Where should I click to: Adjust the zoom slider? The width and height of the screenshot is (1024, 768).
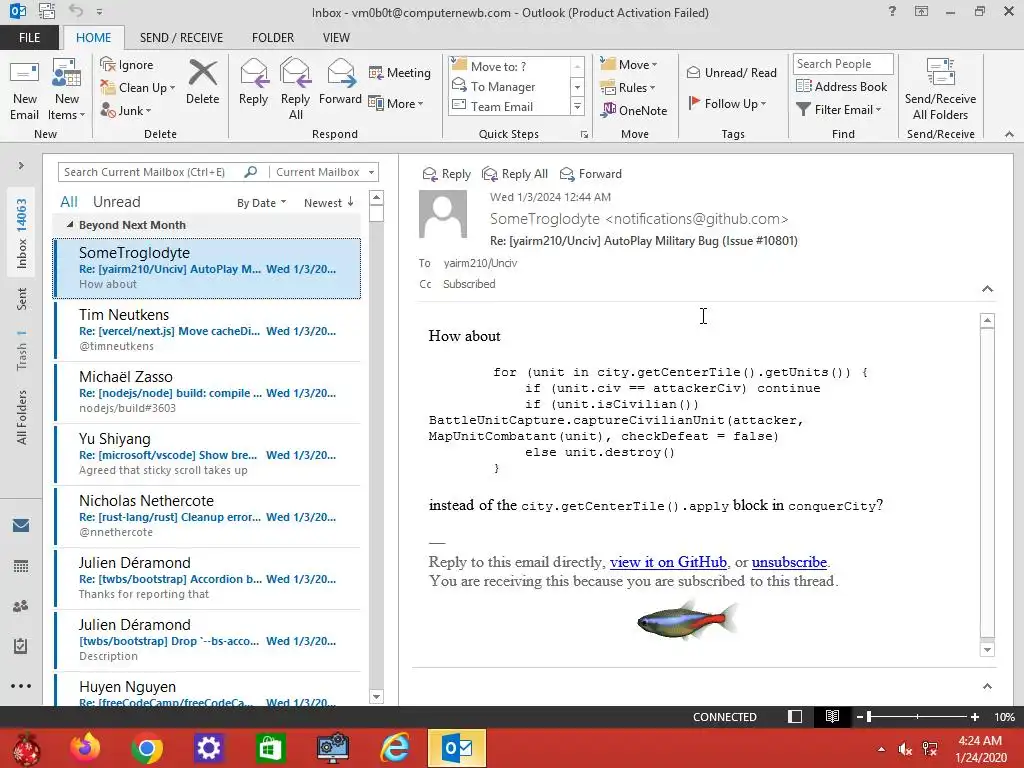coord(918,717)
